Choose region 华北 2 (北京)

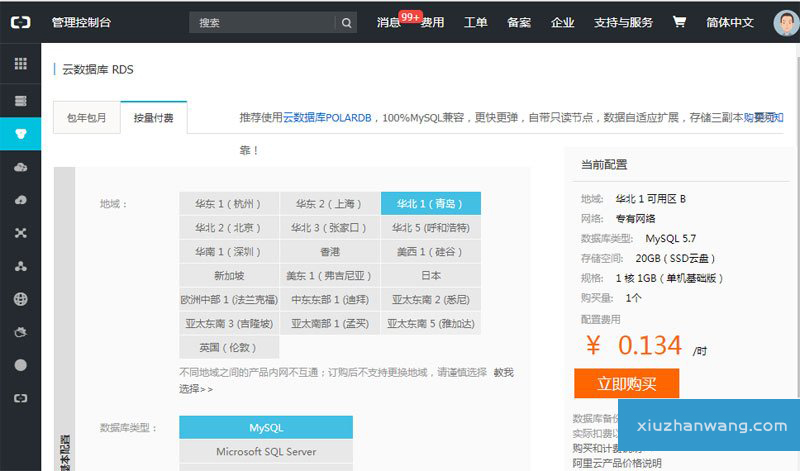coord(229,227)
